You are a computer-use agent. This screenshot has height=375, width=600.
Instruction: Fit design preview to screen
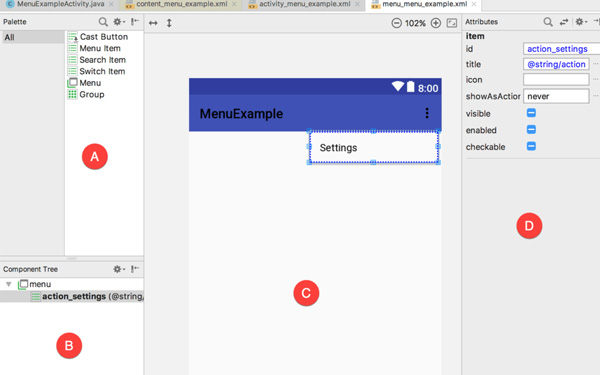pyautogui.click(x=452, y=23)
